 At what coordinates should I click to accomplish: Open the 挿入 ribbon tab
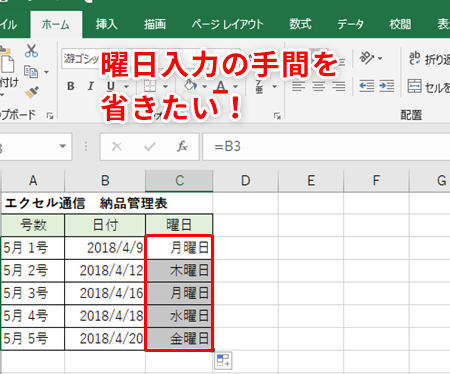(107, 24)
